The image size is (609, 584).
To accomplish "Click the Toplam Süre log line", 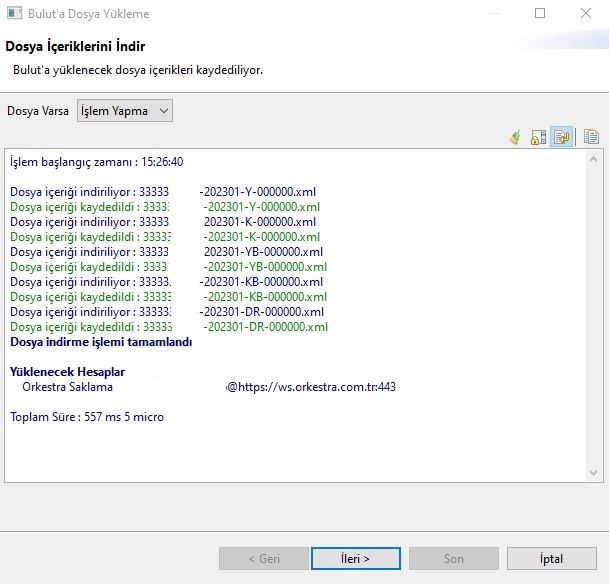I will click(x=87, y=417).
